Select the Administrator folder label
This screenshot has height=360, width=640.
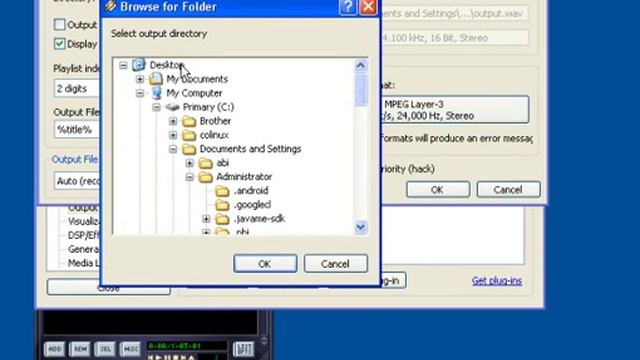pyautogui.click(x=244, y=177)
